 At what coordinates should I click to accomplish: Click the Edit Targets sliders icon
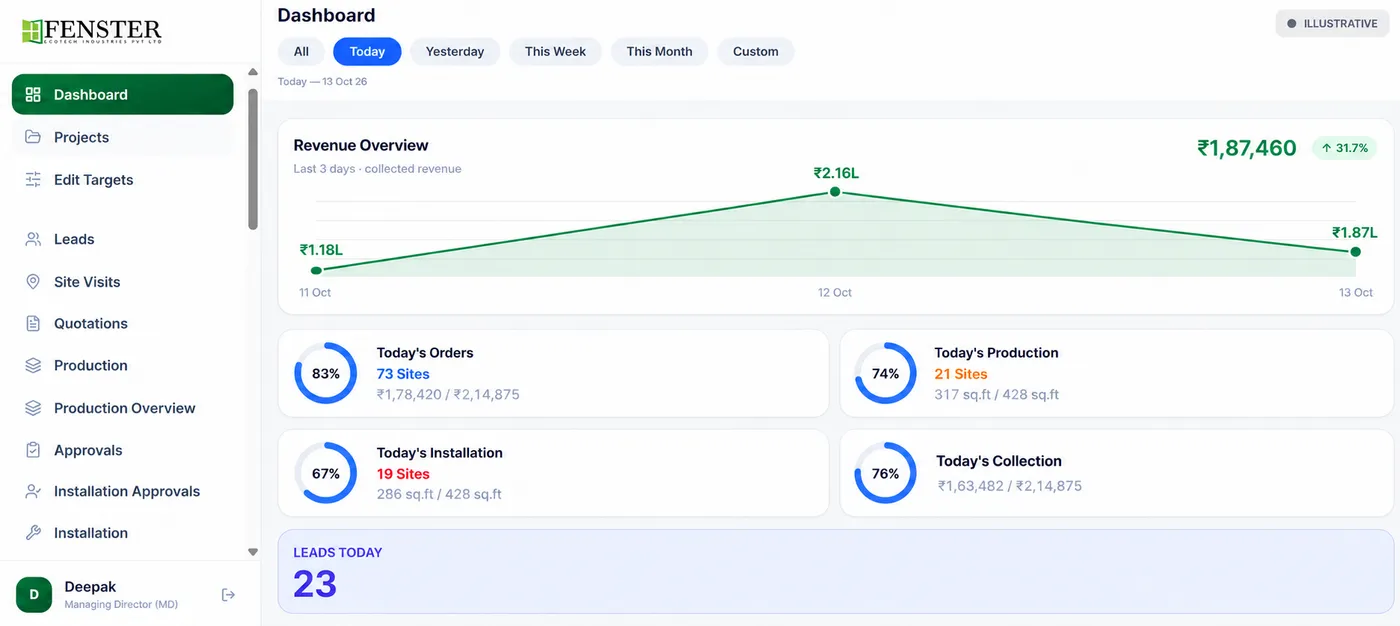tap(33, 180)
